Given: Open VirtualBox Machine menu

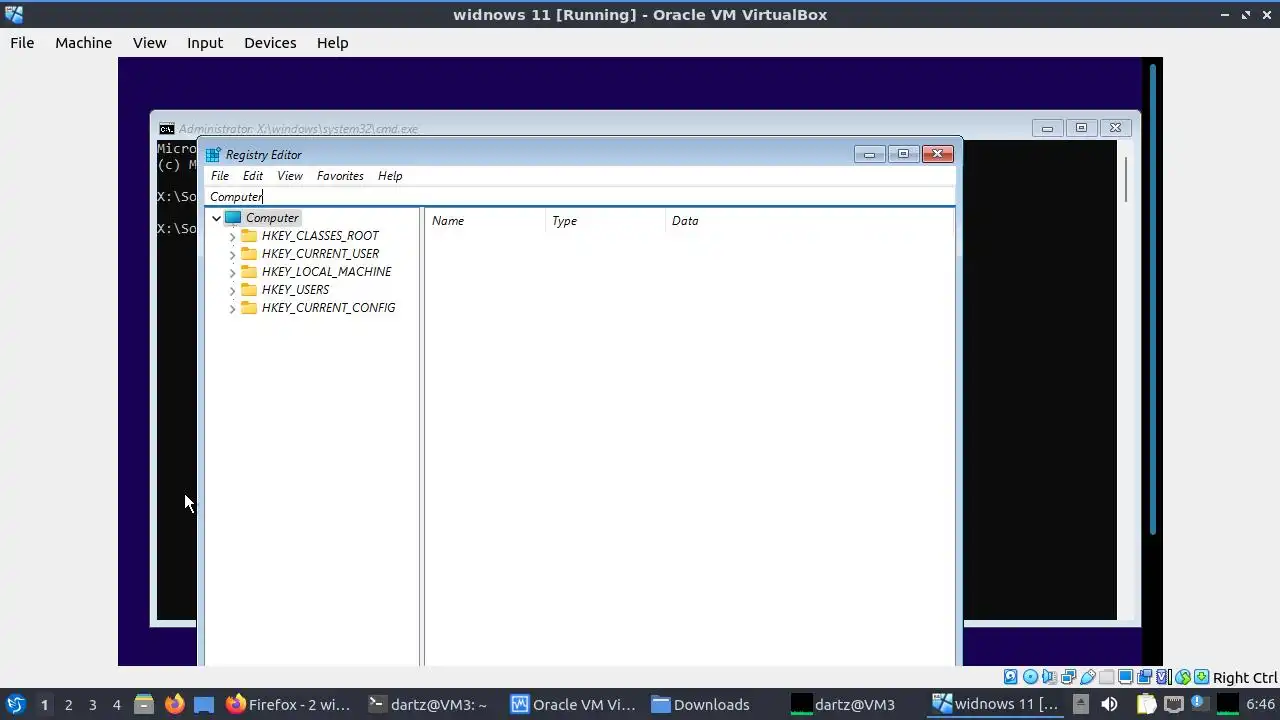Looking at the screenshot, I should point(83,43).
